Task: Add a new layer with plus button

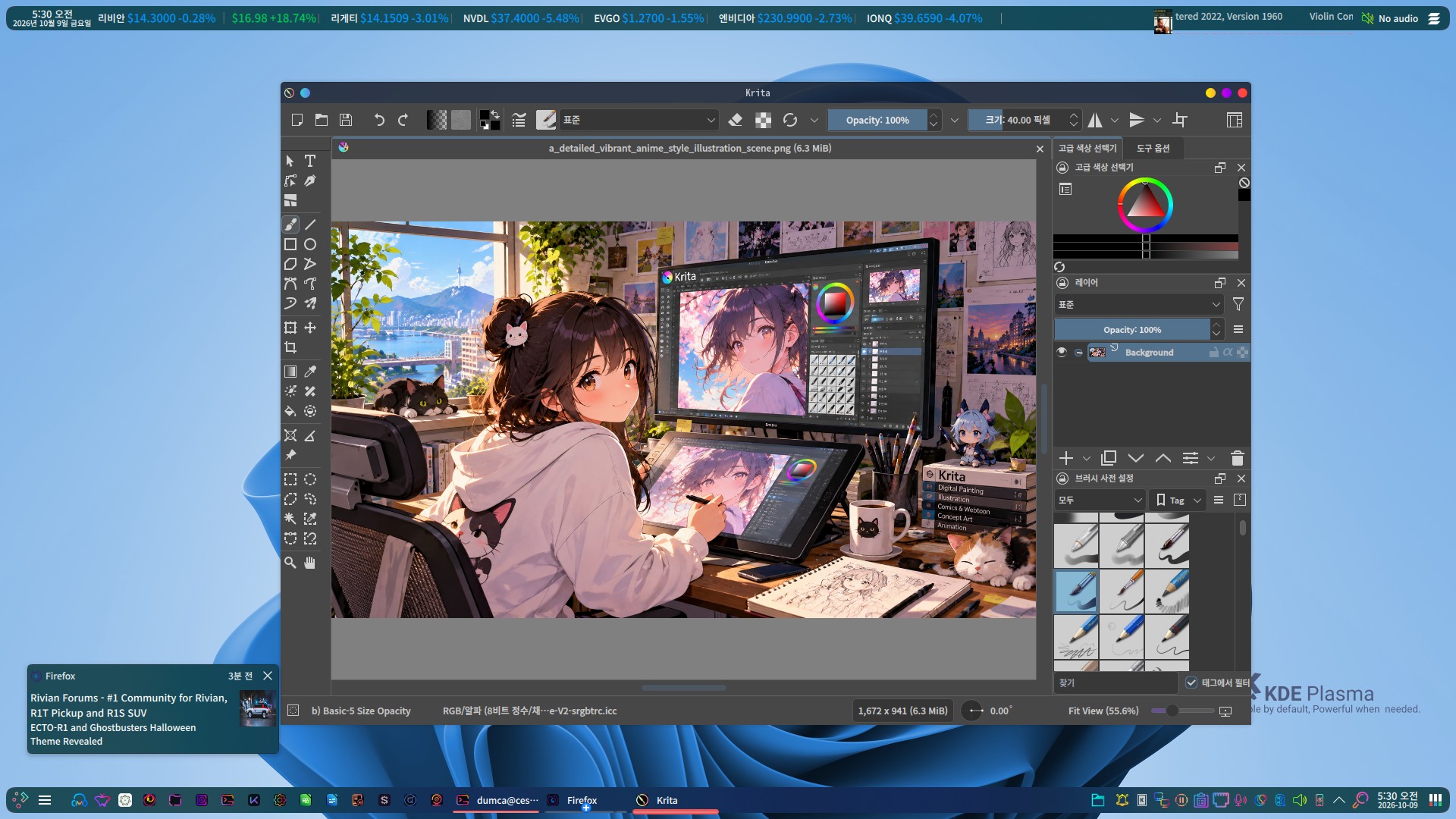Action: [1066, 458]
